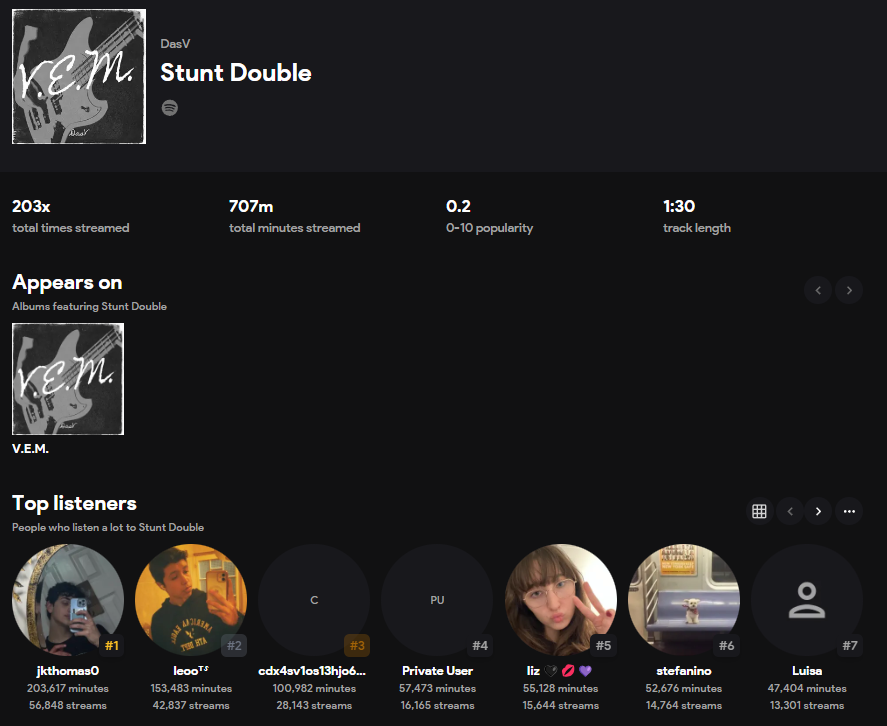Open stefanino's listener avatar
Viewport: 887px width, 726px height.
[683, 600]
